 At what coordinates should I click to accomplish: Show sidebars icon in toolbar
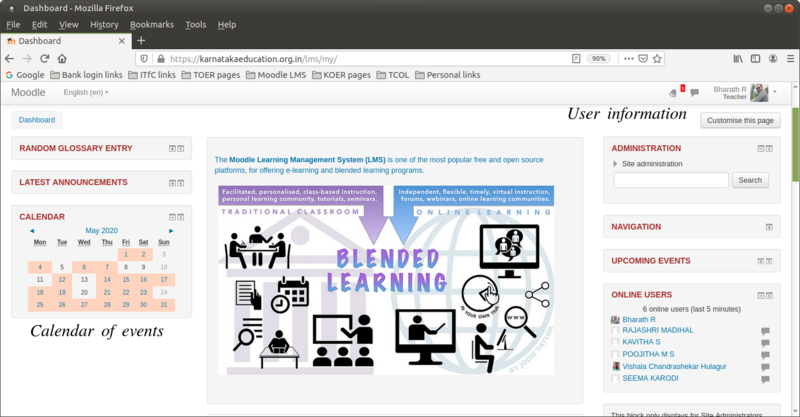point(756,59)
